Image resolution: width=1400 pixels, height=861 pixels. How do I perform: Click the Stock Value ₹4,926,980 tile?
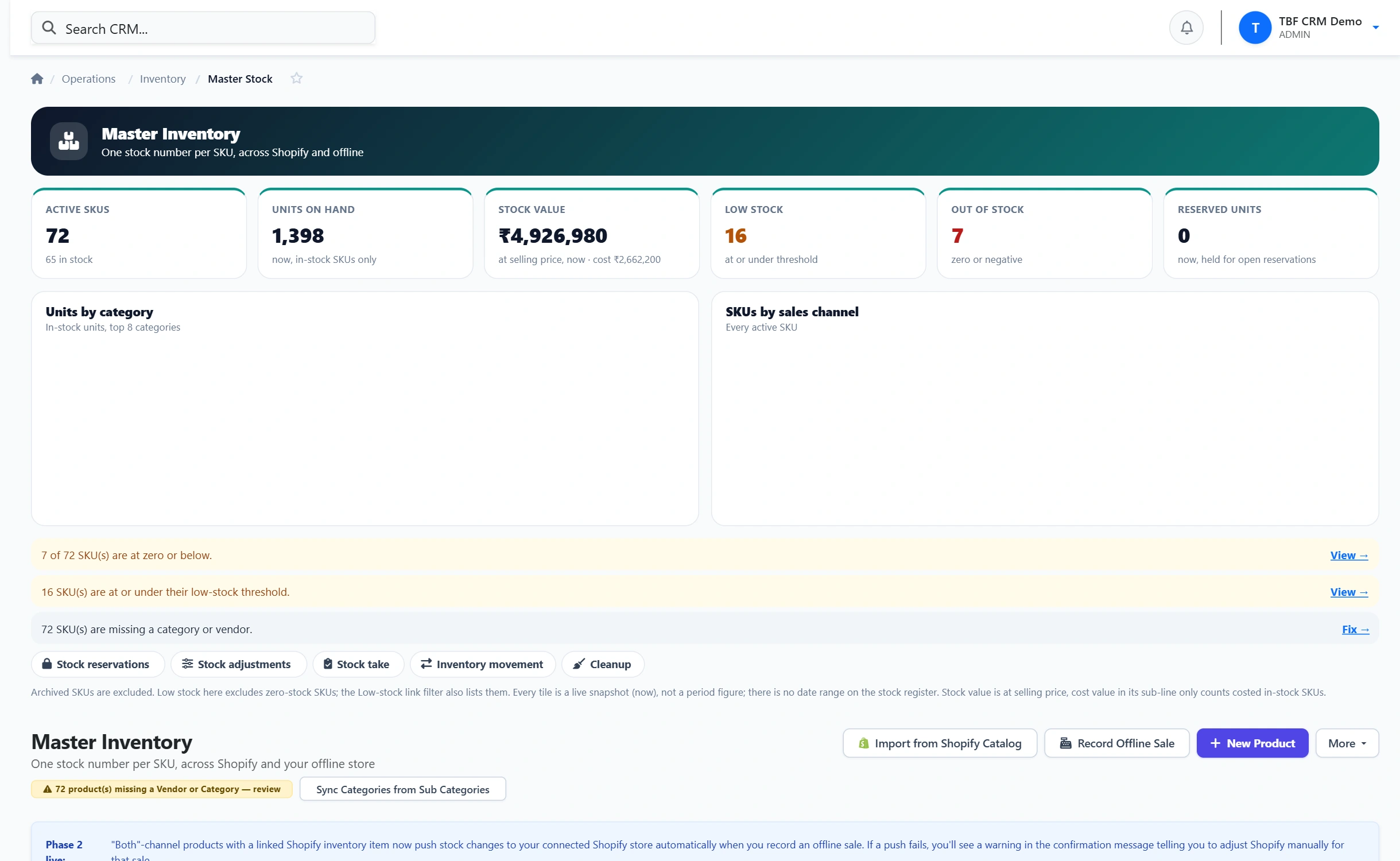pyautogui.click(x=592, y=234)
